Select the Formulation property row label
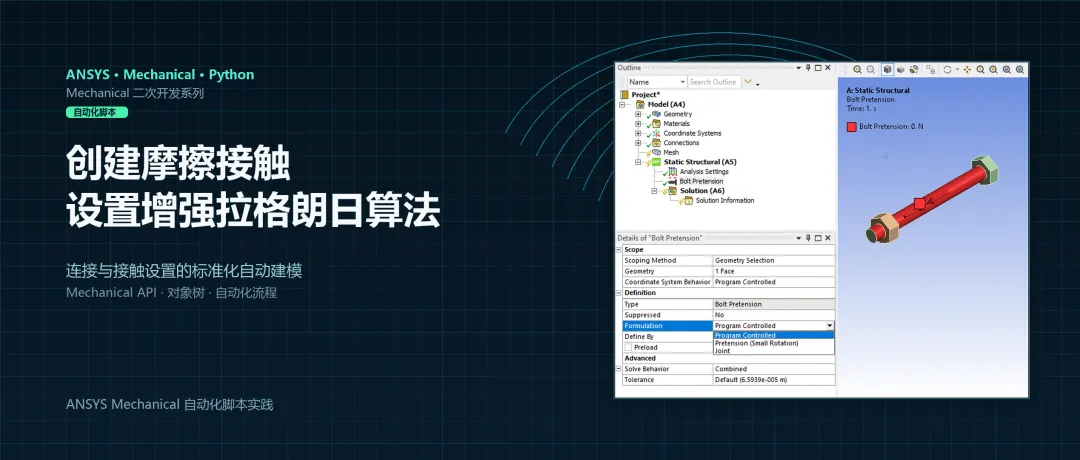 pyautogui.click(x=667, y=325)
